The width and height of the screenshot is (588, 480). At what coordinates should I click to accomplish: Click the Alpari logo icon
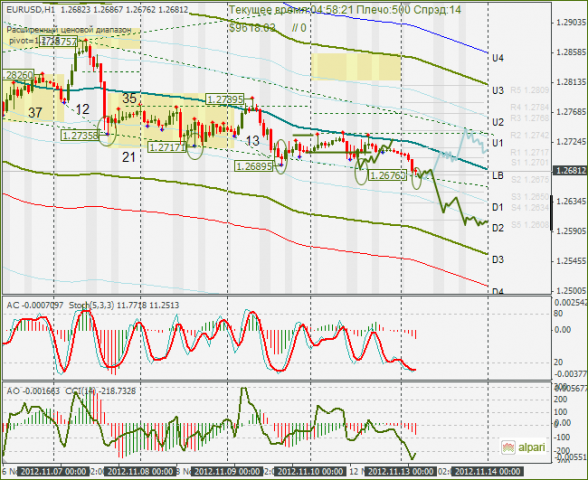tap(509, 447)
